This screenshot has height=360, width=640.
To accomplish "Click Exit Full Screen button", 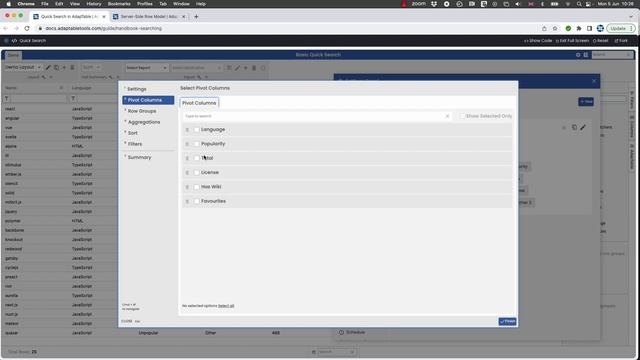I will (x=572, y=41).
